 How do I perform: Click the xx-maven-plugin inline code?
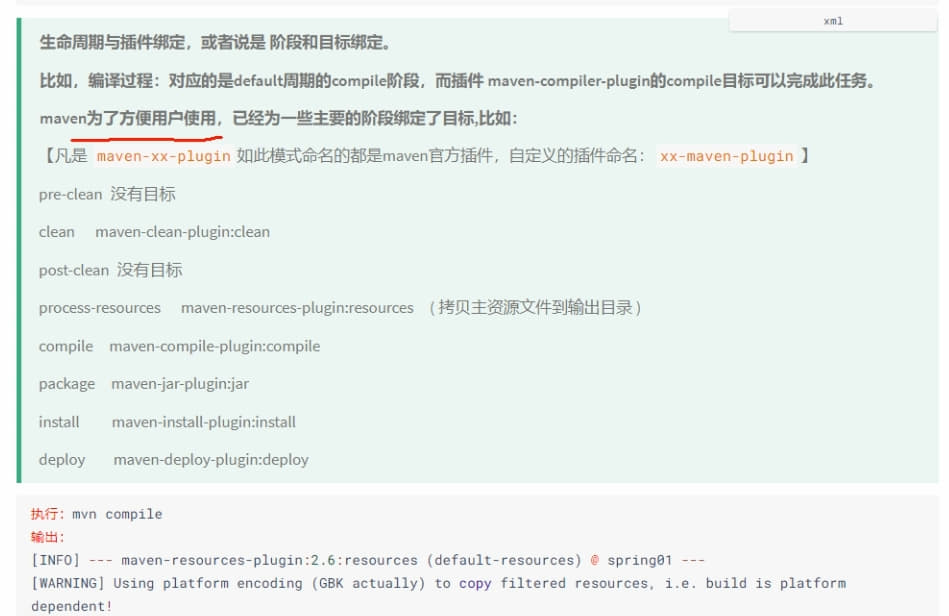click(726, 156)
